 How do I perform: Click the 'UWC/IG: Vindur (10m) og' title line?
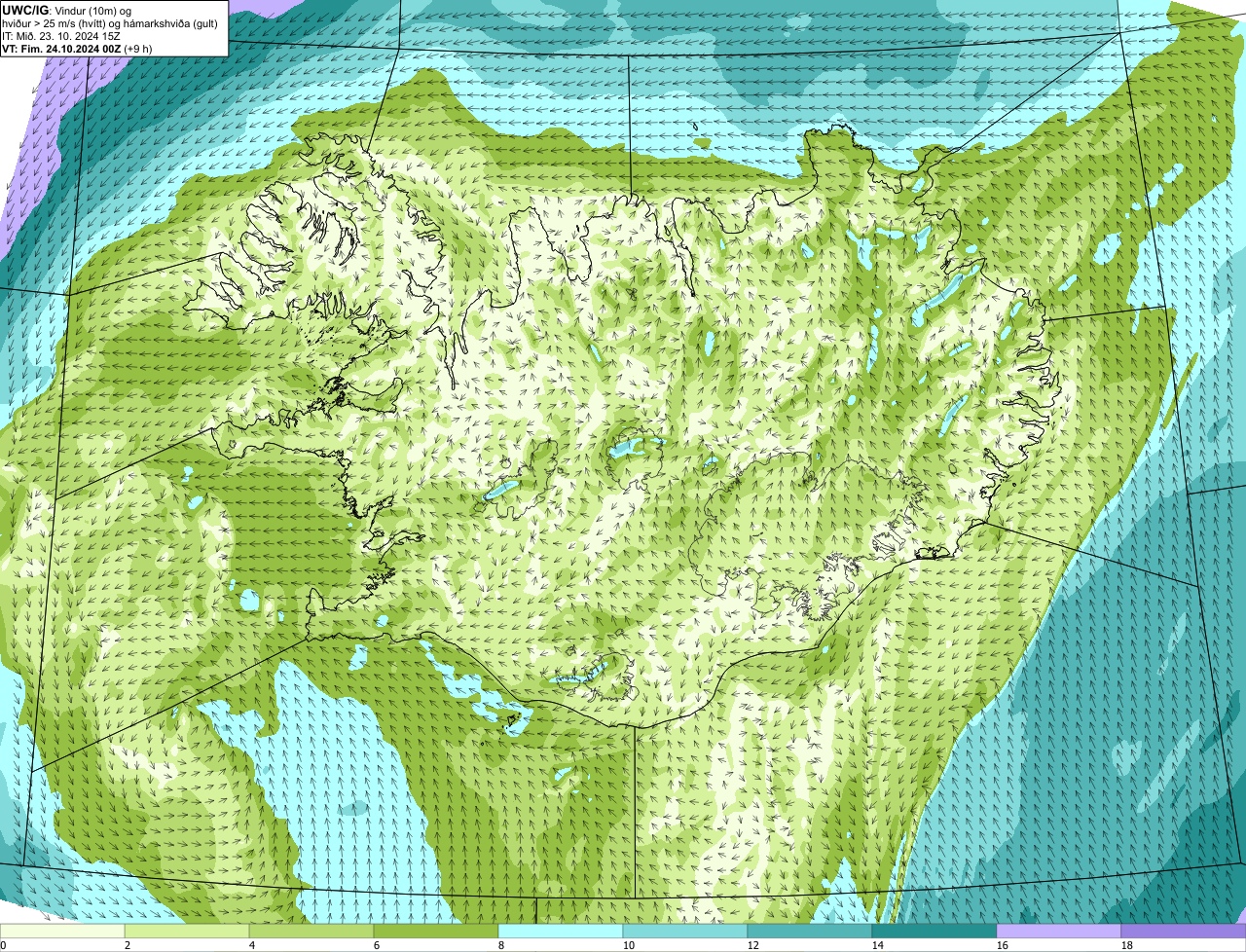point(66,10)
